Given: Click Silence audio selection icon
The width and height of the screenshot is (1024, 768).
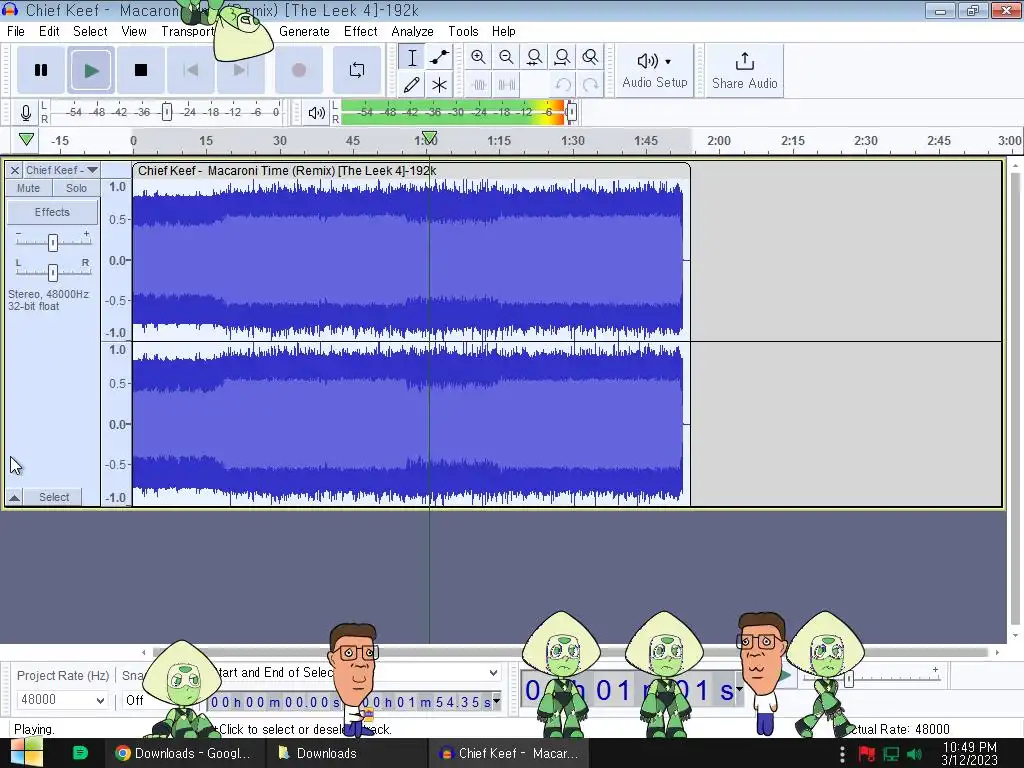Looking at the screenshot, I should coord(506,85).
